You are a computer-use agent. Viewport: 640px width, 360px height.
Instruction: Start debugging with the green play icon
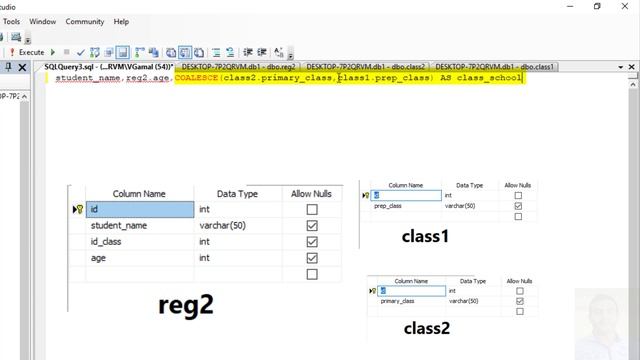[53, 52]
